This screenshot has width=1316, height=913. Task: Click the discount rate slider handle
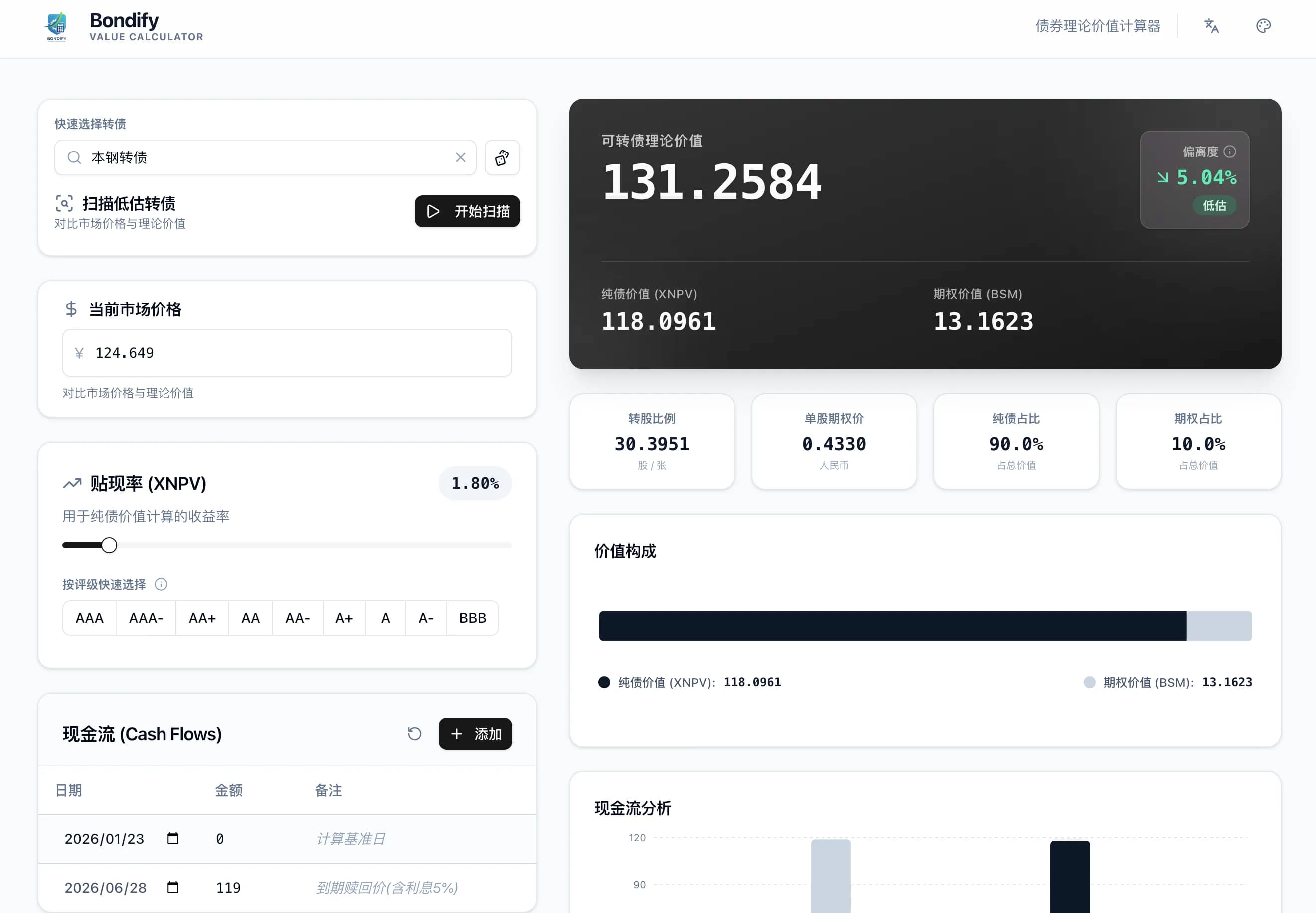click(x=109, y=545)
